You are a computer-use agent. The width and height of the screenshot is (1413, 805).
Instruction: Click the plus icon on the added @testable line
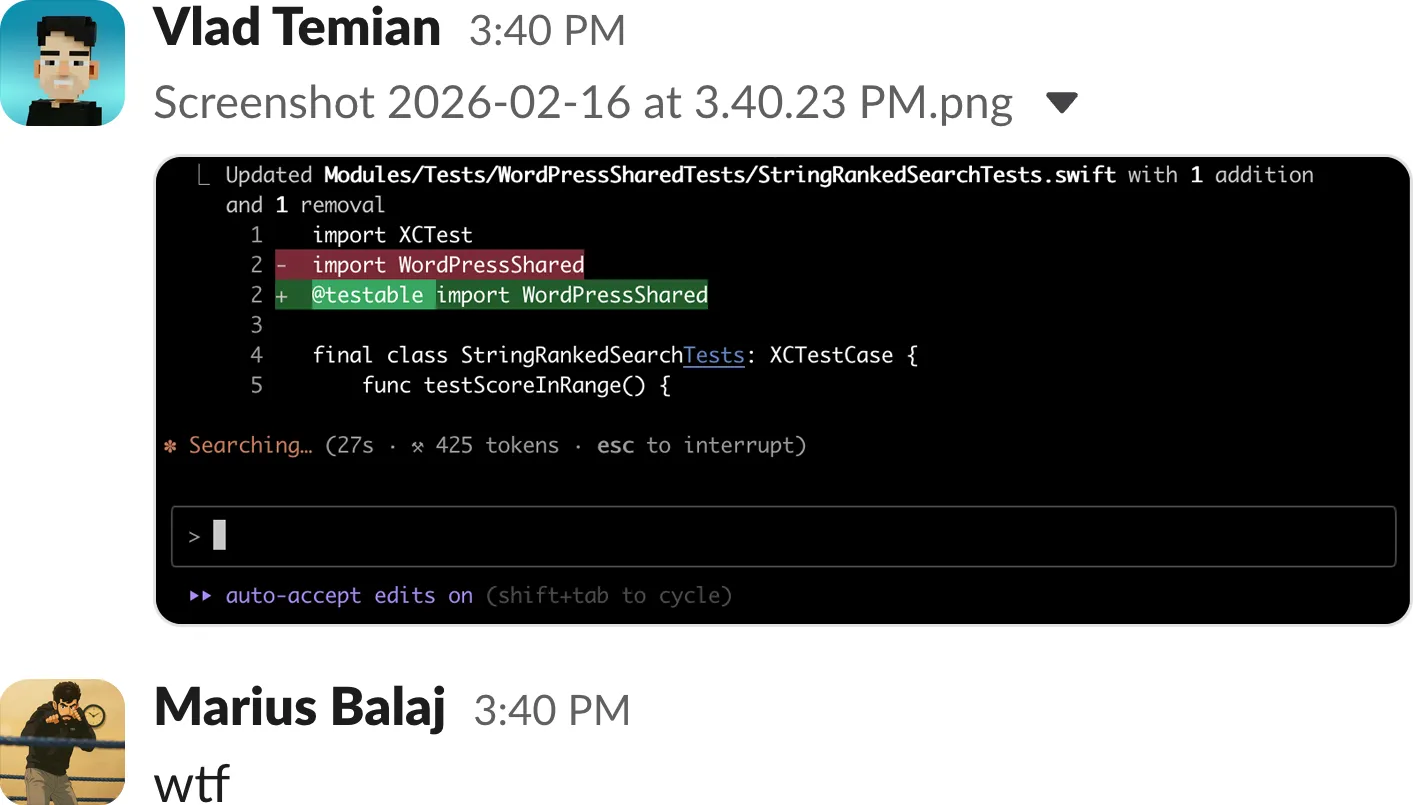(282, 295)
